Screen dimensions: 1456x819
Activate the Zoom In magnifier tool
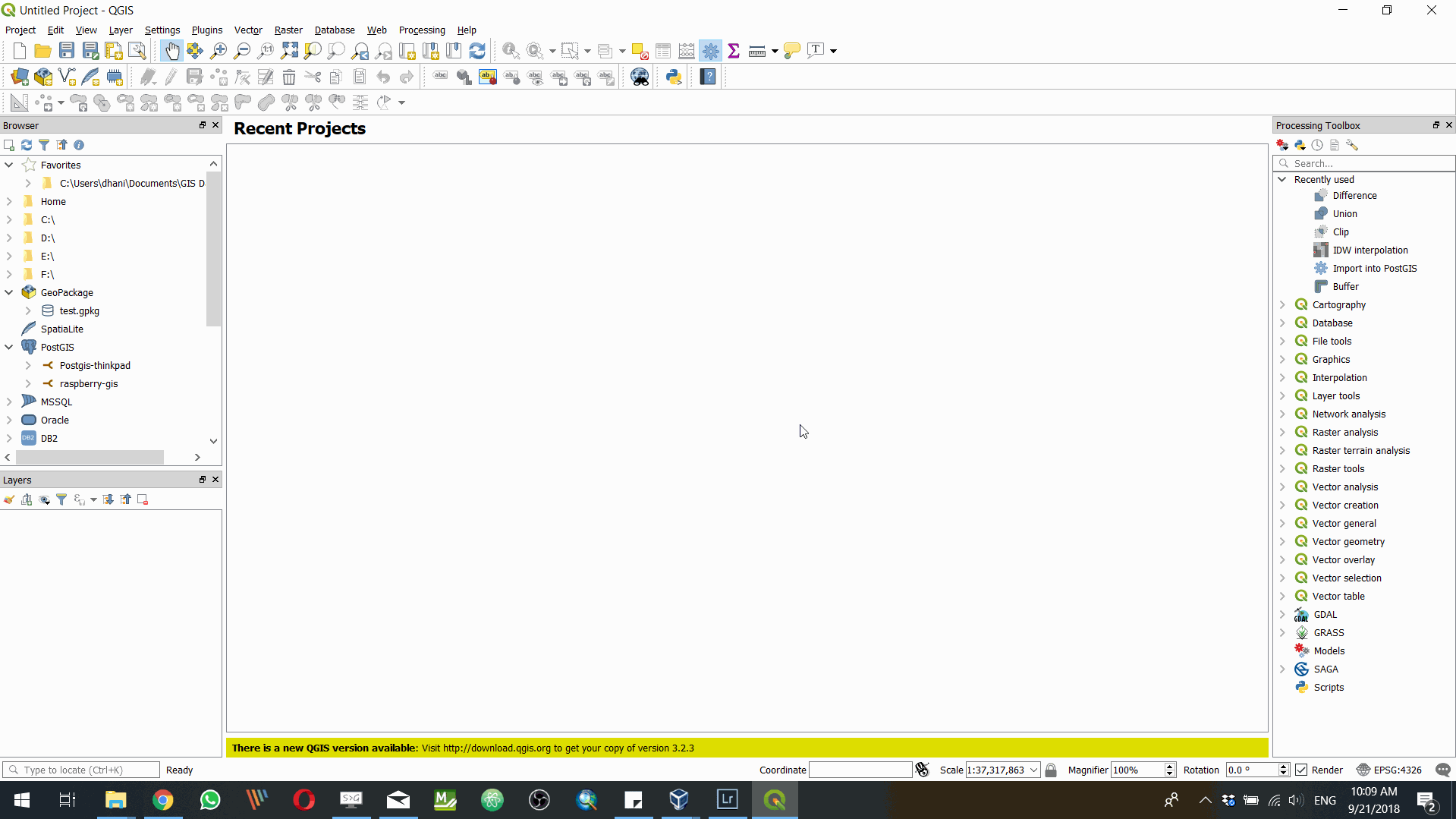[x=219, y=50]
